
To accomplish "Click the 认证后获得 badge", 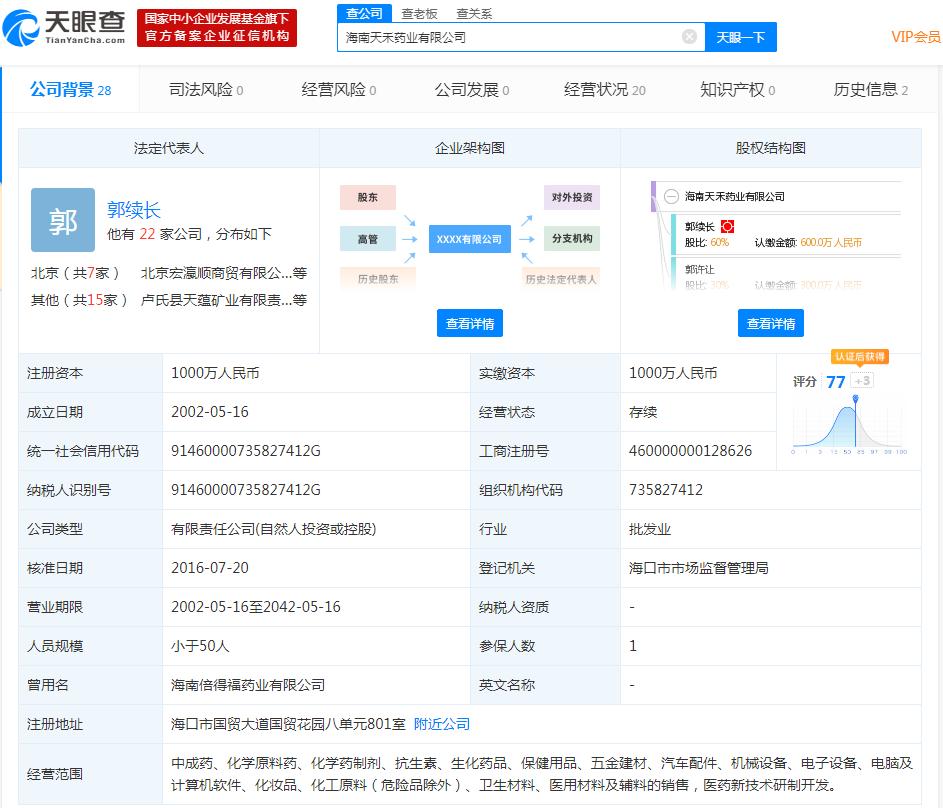I will (860, 357).
